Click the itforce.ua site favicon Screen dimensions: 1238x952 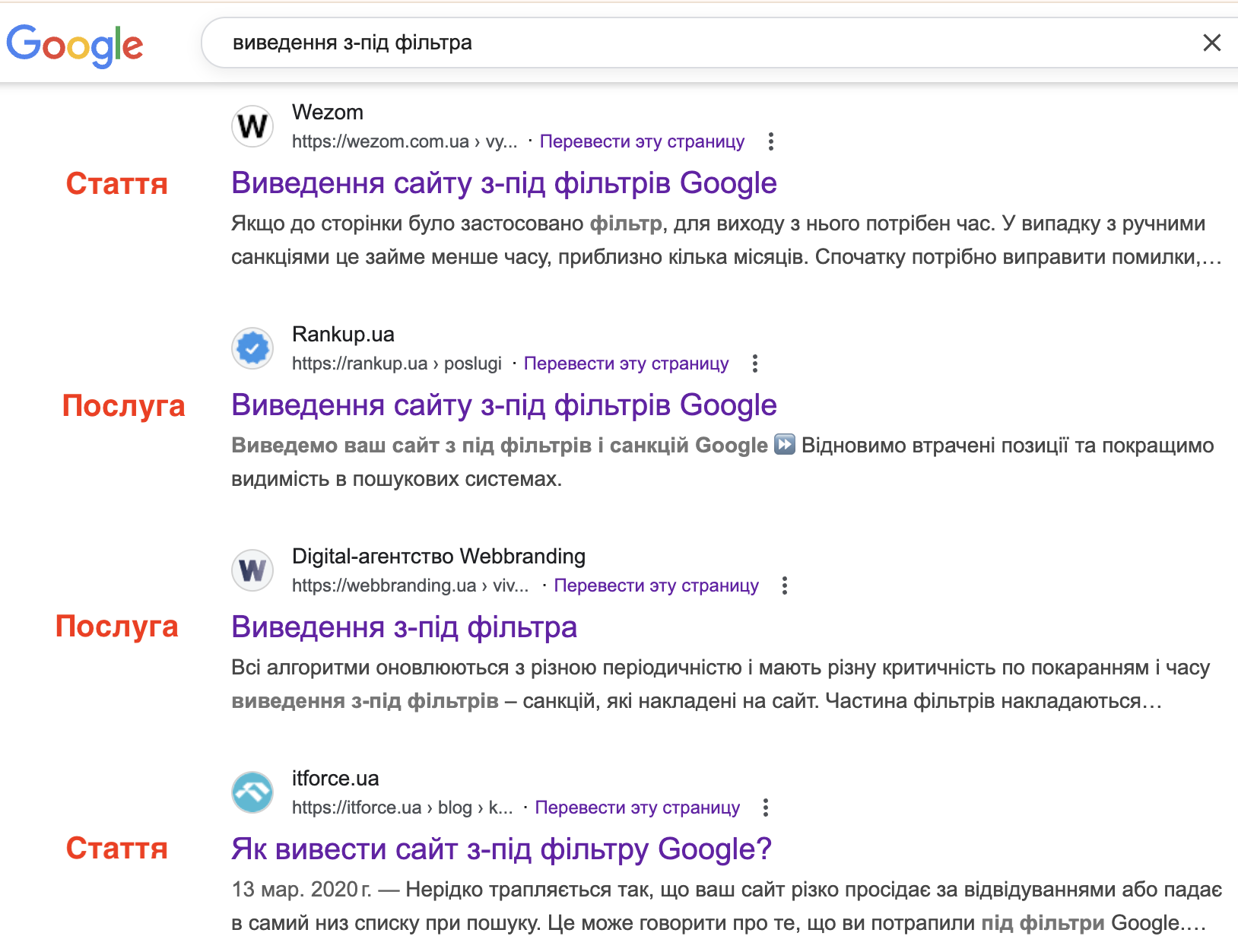coord(252,792)
